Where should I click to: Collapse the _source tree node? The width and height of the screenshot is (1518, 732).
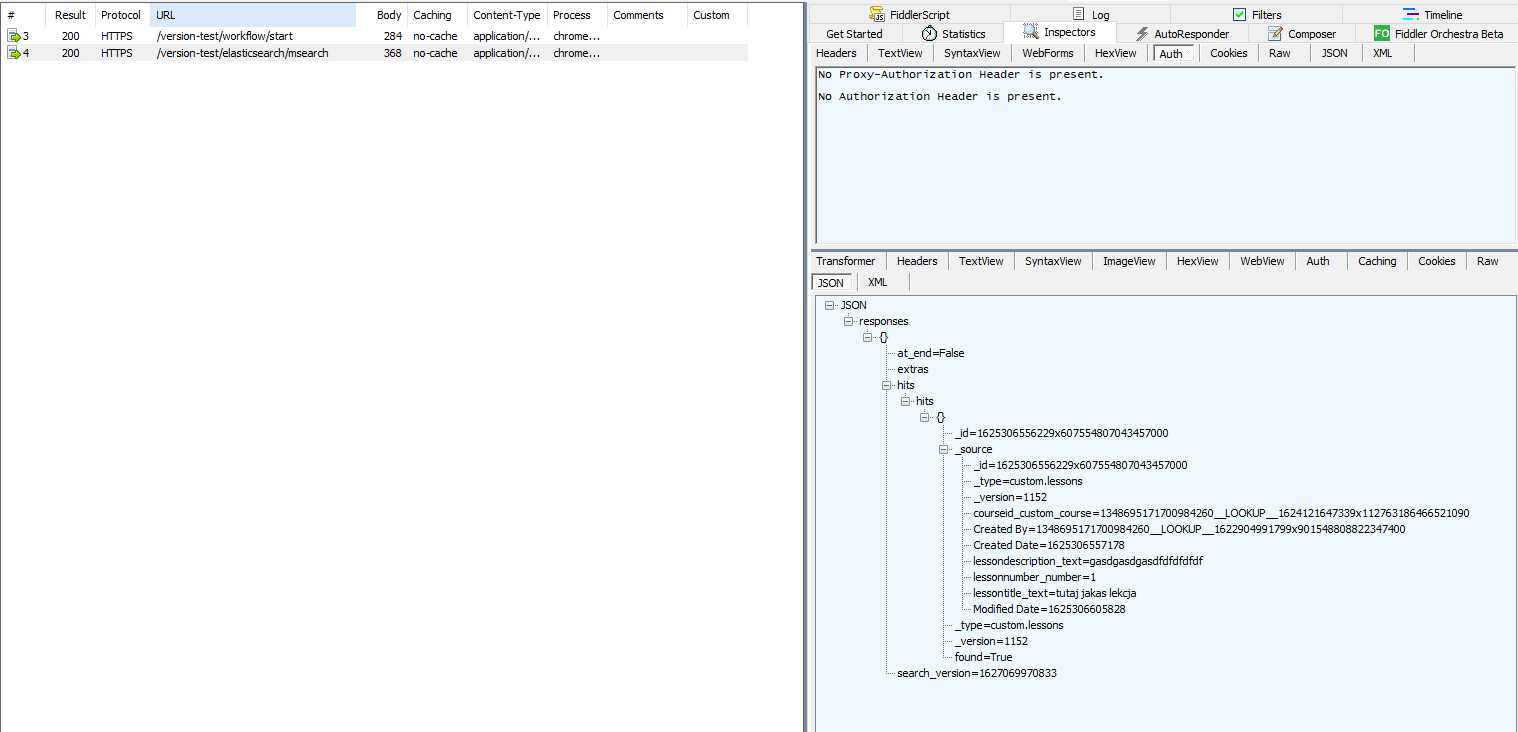[x=943, y=449]
